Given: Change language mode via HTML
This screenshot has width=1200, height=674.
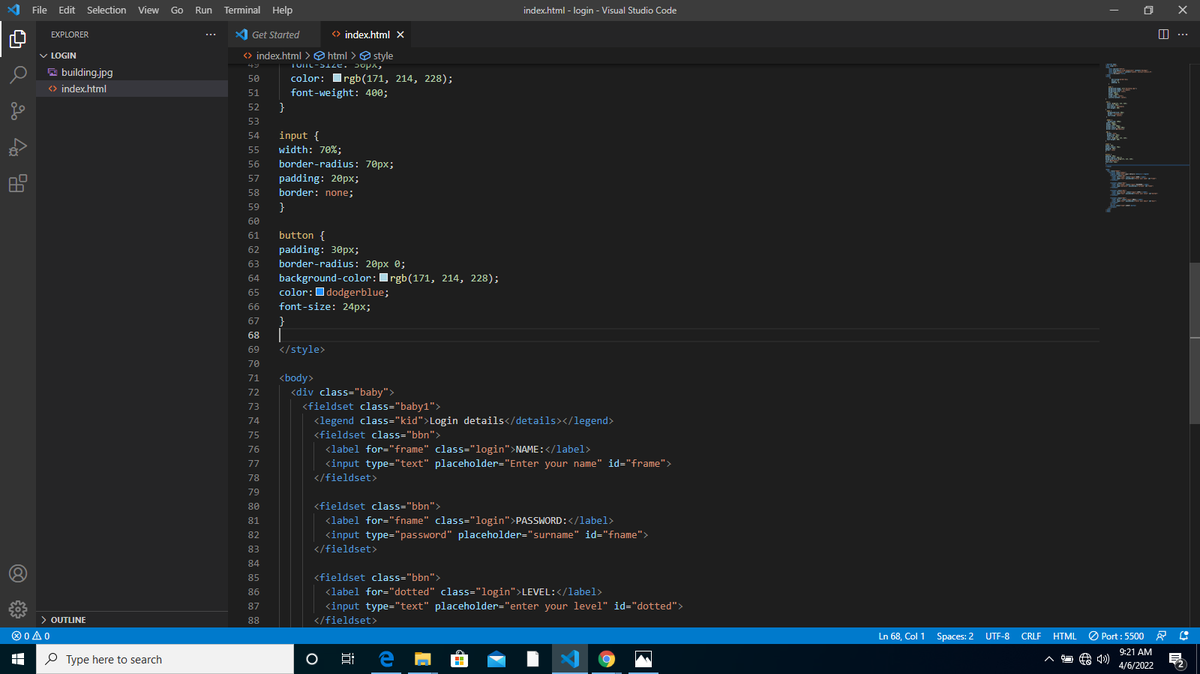Looking at the screenshot, I should click(x=1064, y=636).
